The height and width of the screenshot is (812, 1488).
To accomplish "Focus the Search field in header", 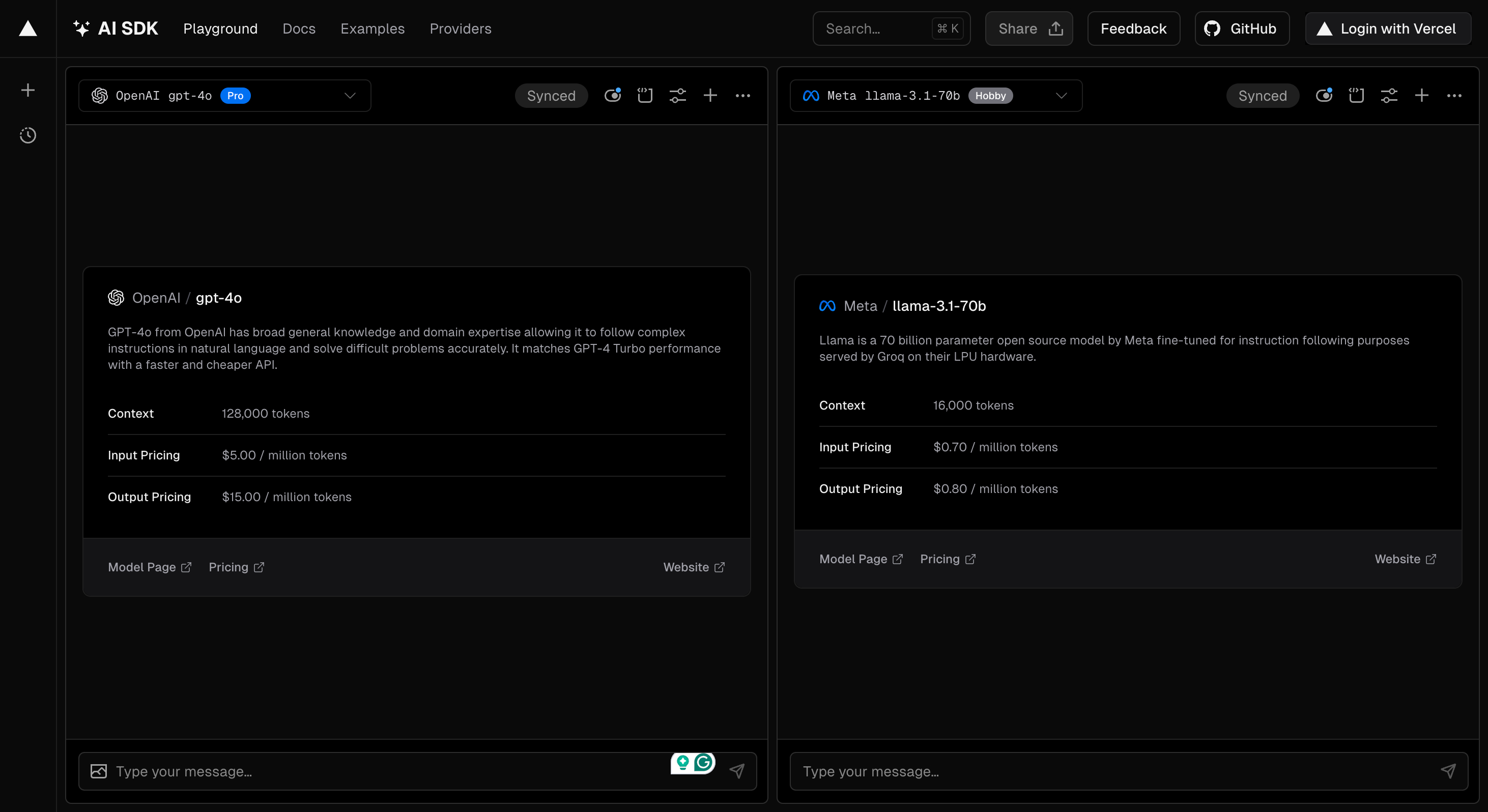I will pyautogui.click(x=891, y=28).
